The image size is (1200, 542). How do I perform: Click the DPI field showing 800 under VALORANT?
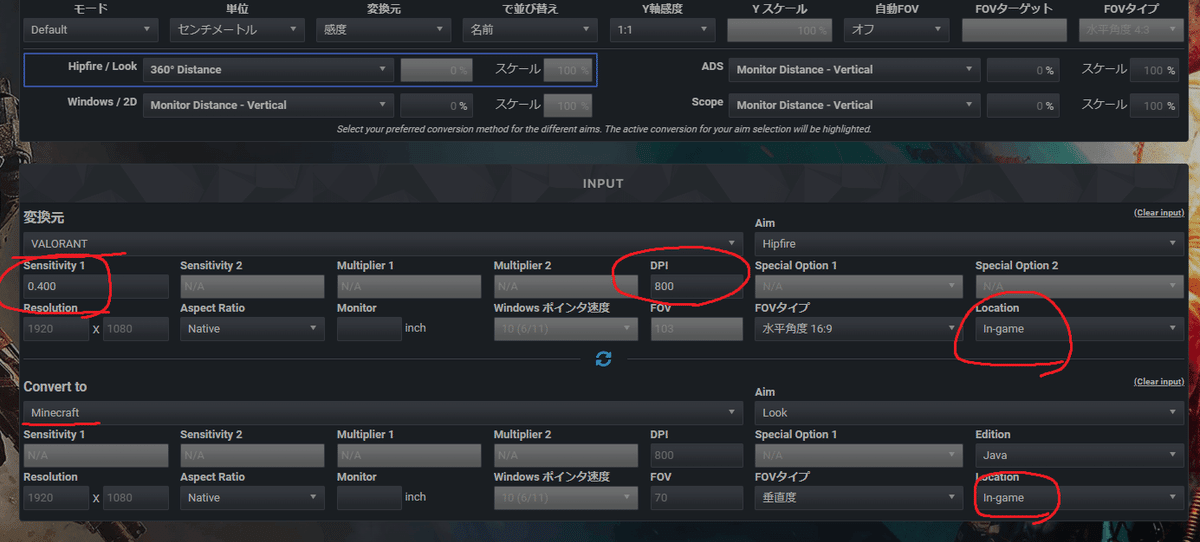pyautogui.click(x=697, y=286)
